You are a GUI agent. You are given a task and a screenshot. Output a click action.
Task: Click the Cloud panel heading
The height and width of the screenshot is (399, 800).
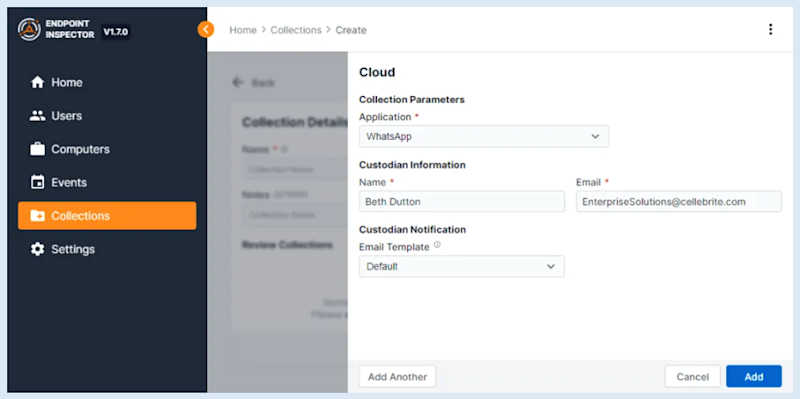377,72
